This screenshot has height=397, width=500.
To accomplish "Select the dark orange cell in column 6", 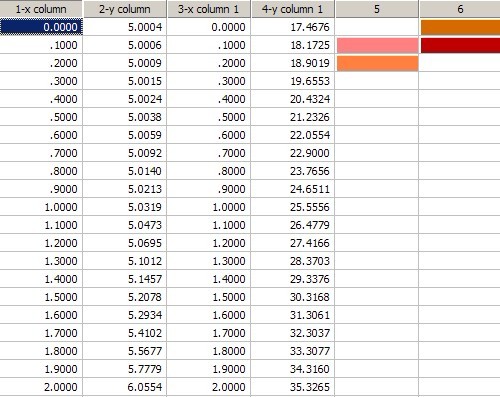I will 460,27.
